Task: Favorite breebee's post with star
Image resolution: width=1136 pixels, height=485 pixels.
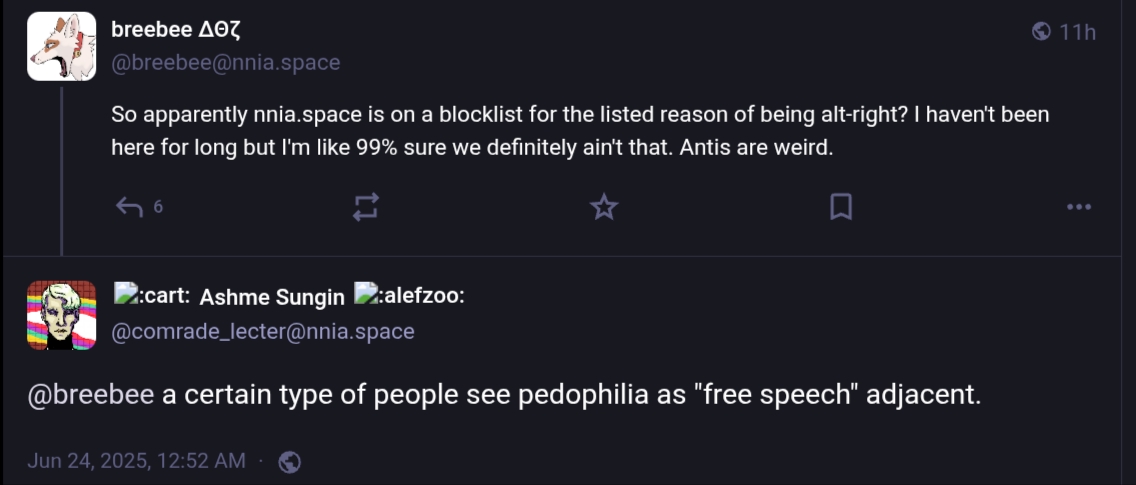Action: 603,207
